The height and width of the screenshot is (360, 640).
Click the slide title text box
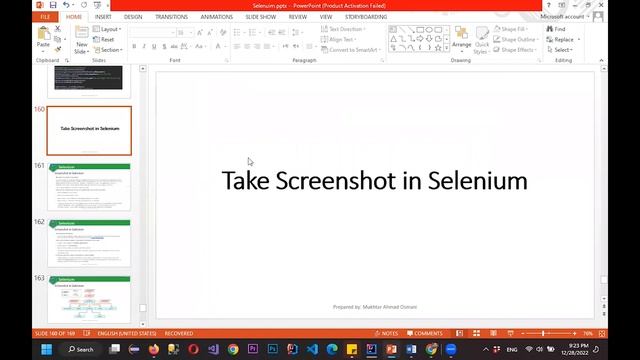[x=375, y=180]
